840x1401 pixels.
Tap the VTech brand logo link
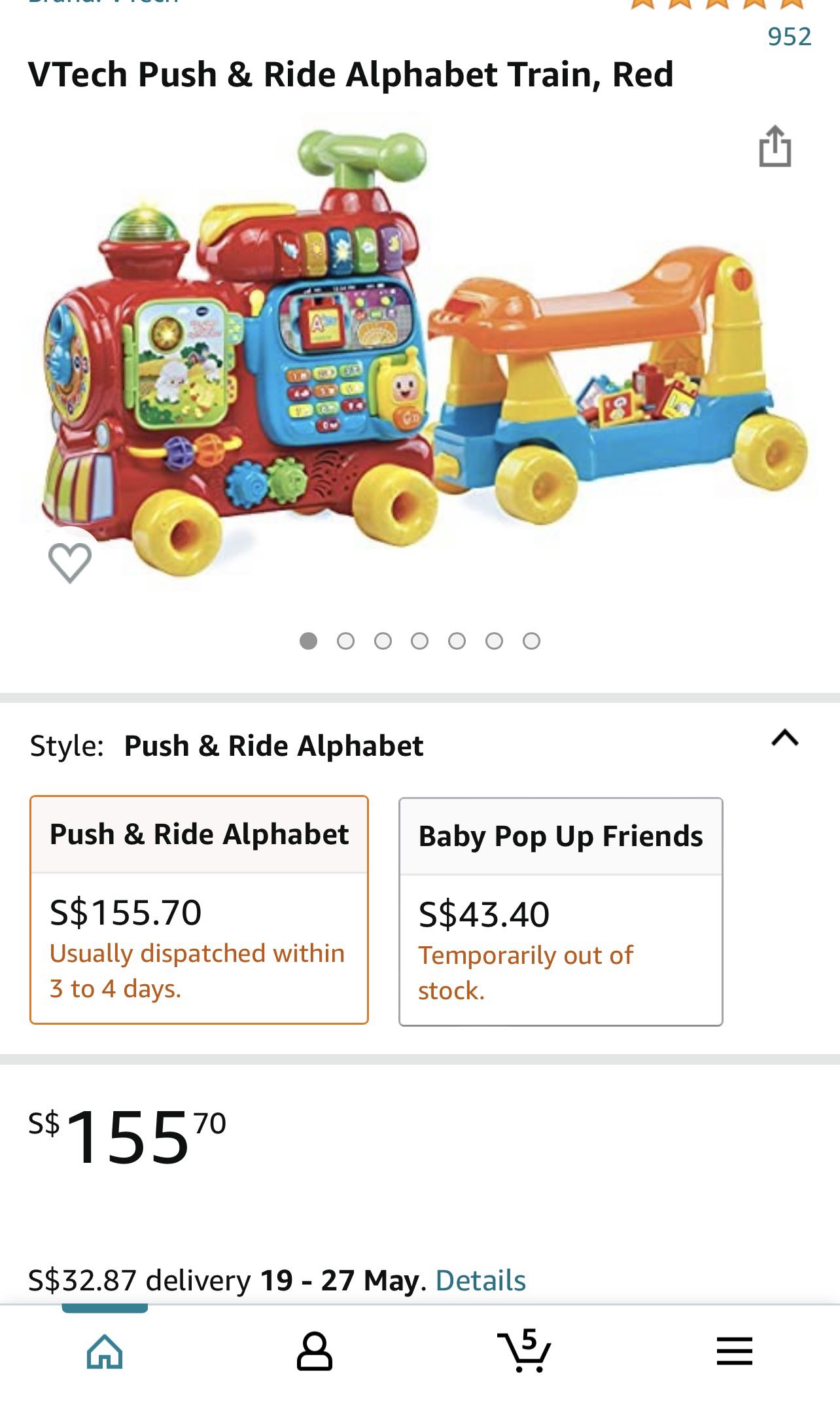point(105,3)
